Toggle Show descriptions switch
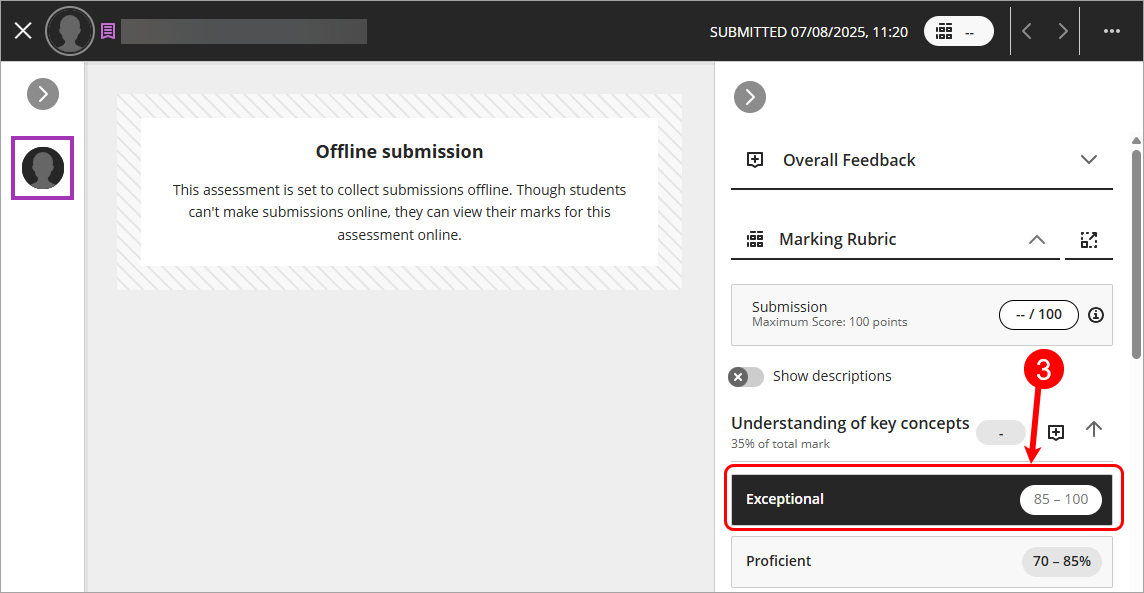This screenshot has width=1144, height=593. pos(746,377)
